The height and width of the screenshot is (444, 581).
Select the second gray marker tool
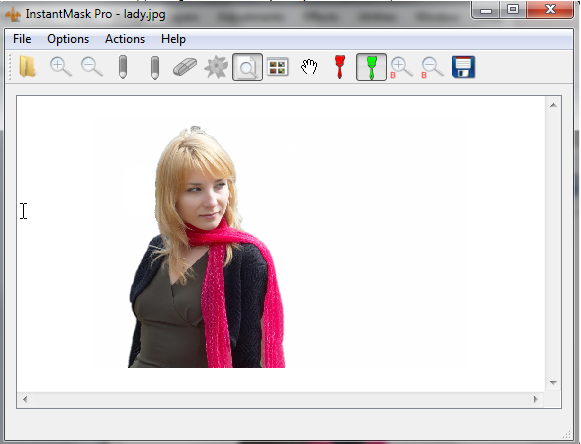(155, 67)
